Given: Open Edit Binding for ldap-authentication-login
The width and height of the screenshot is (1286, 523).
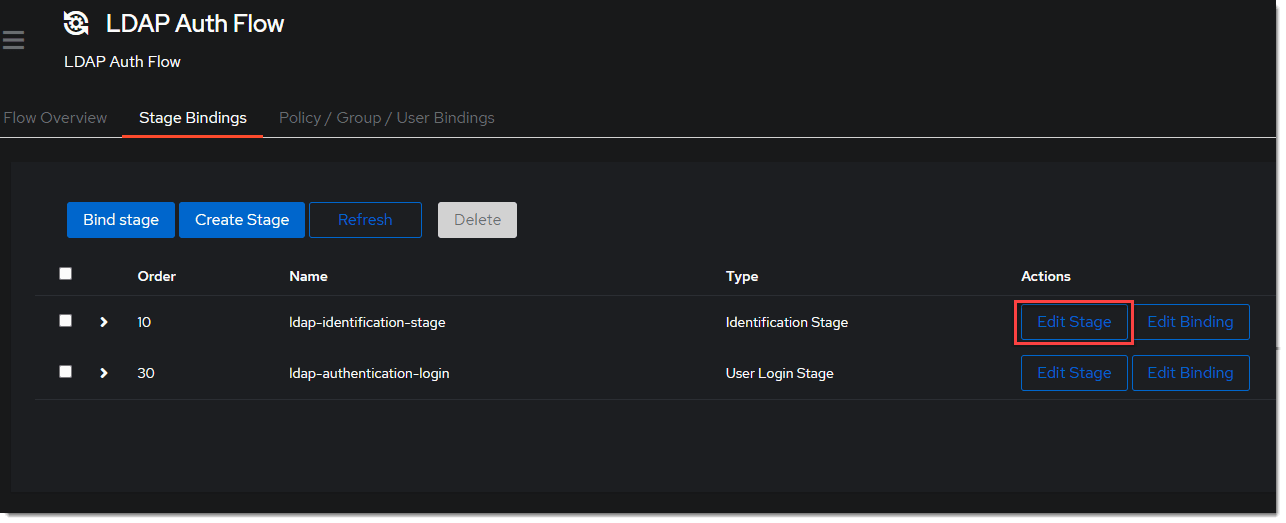Looking at the screenshot, I should [1190, 373].
